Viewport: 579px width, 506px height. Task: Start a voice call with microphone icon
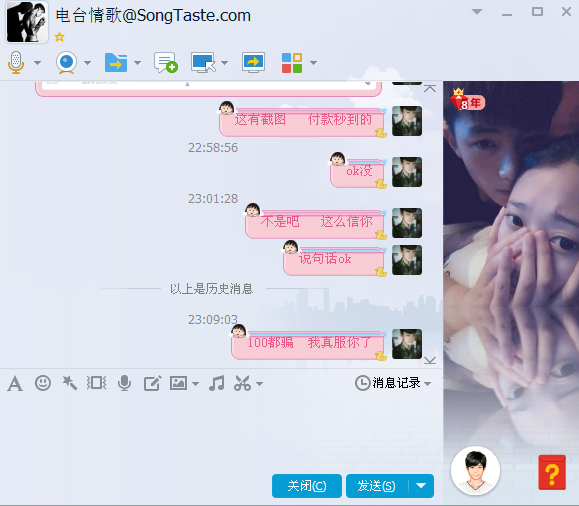point(16,62)
